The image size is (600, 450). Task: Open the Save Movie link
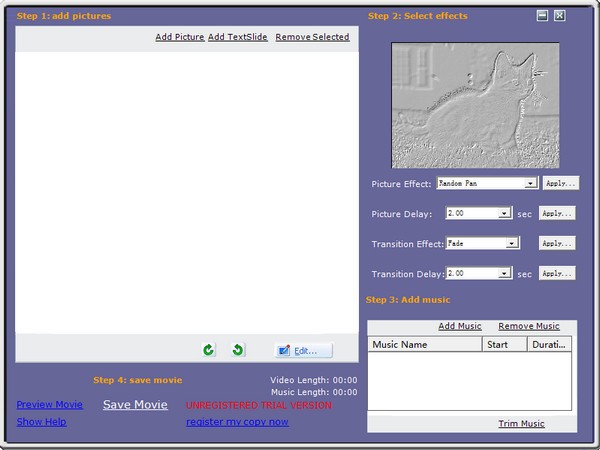click(135, 405)
